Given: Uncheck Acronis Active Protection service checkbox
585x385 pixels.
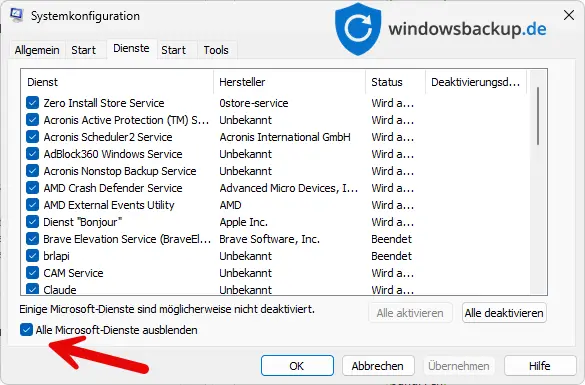Looking at the screenshot, I should [32, 120].
